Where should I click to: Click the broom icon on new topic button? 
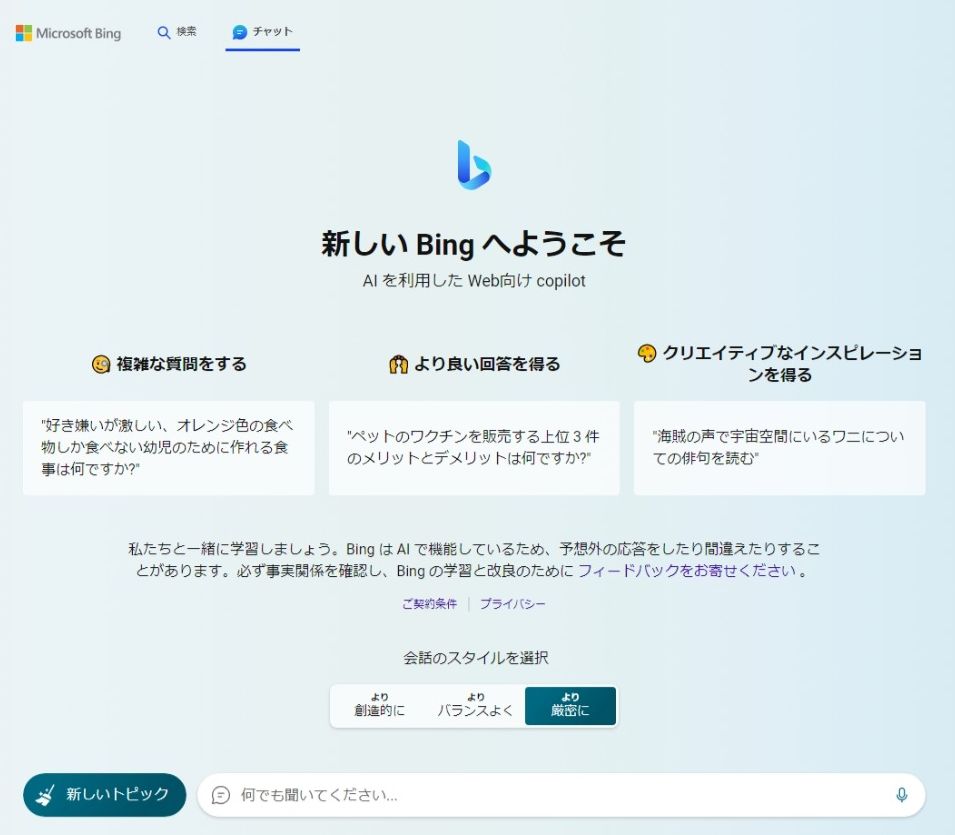pos(46,795)
